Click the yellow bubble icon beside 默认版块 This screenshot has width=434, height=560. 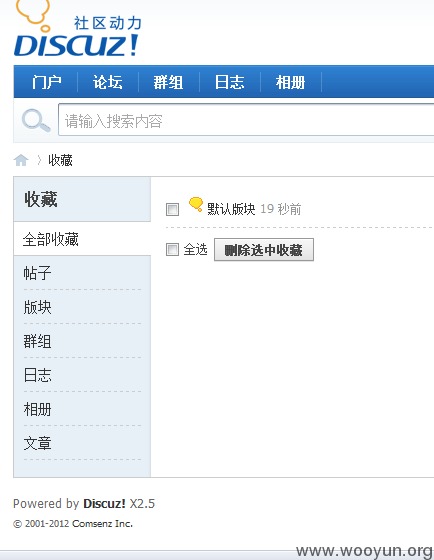(196, 205)
